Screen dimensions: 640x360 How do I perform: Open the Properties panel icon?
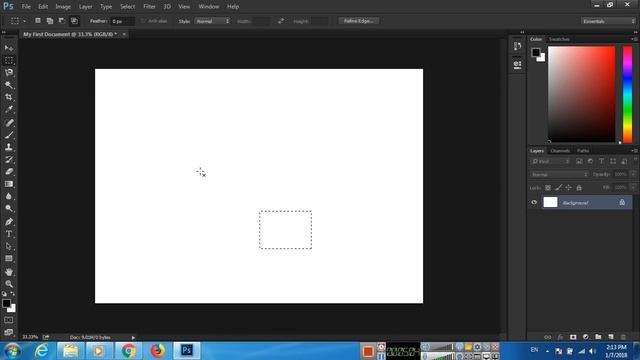[518, 64]
